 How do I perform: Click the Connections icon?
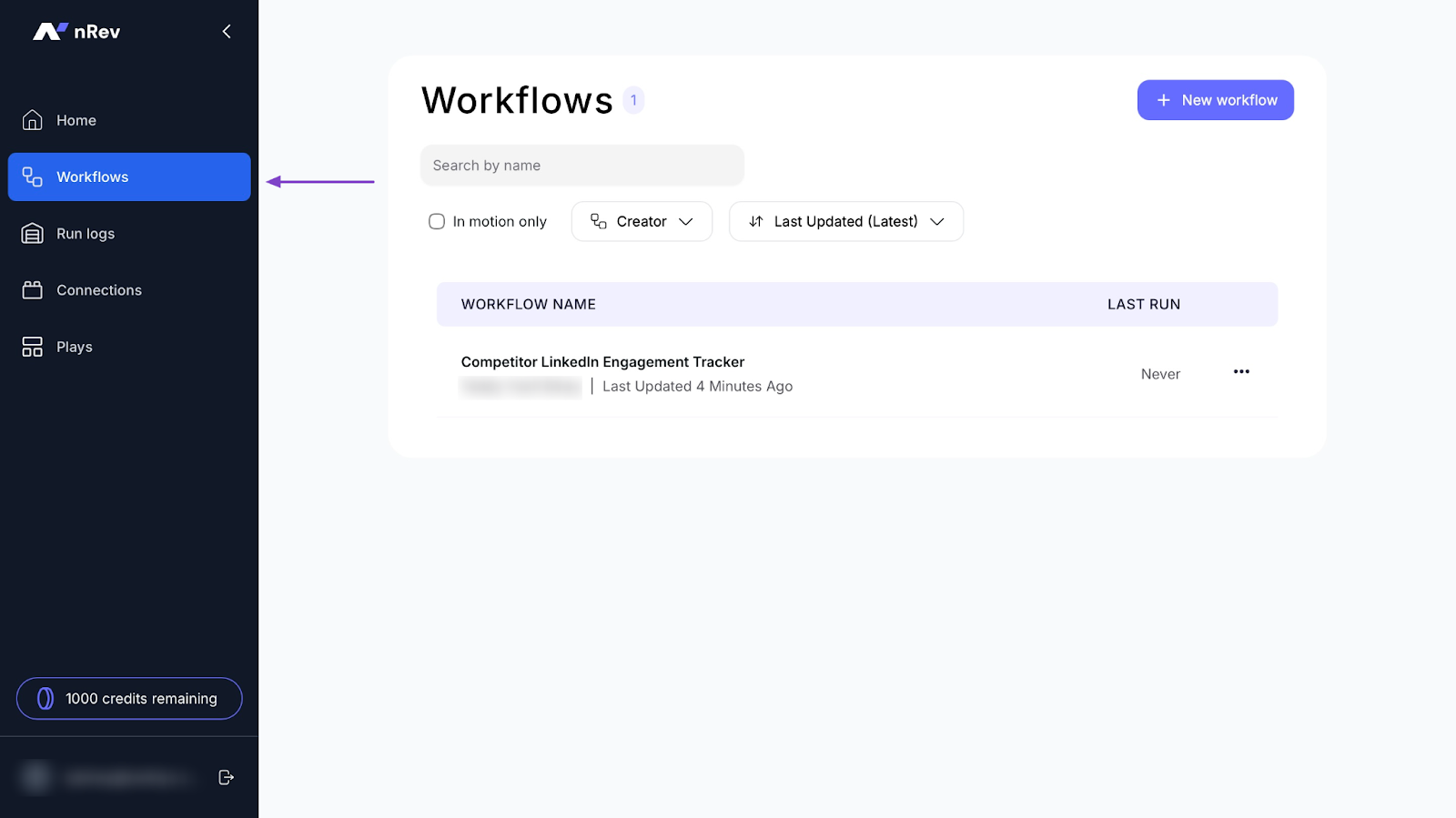pos(33,290)
